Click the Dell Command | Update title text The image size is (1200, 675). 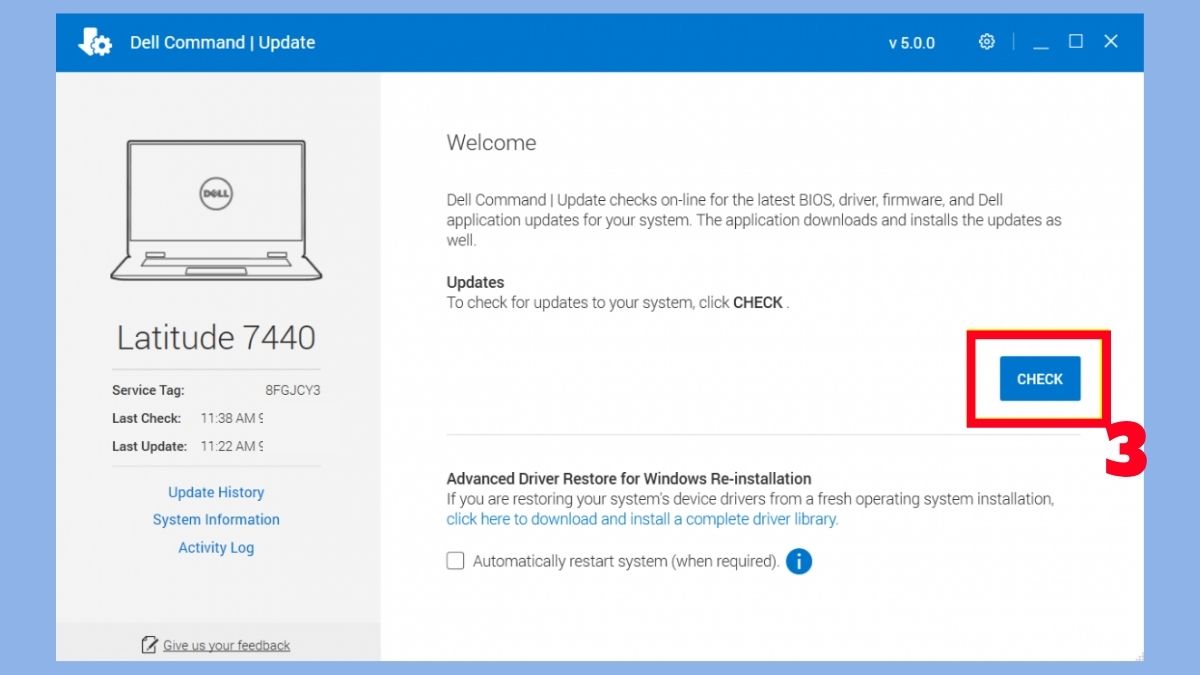coord(222,43)
